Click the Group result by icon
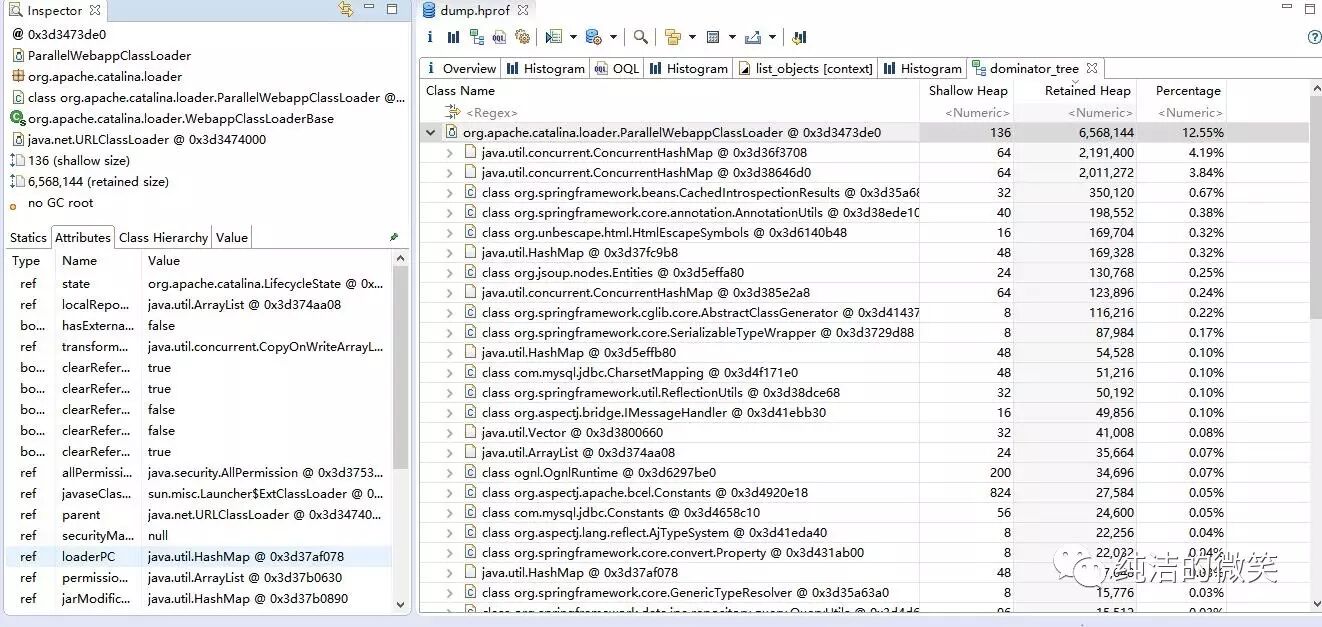Viewport: 1322px width, 627px height. tap(673, 37)
